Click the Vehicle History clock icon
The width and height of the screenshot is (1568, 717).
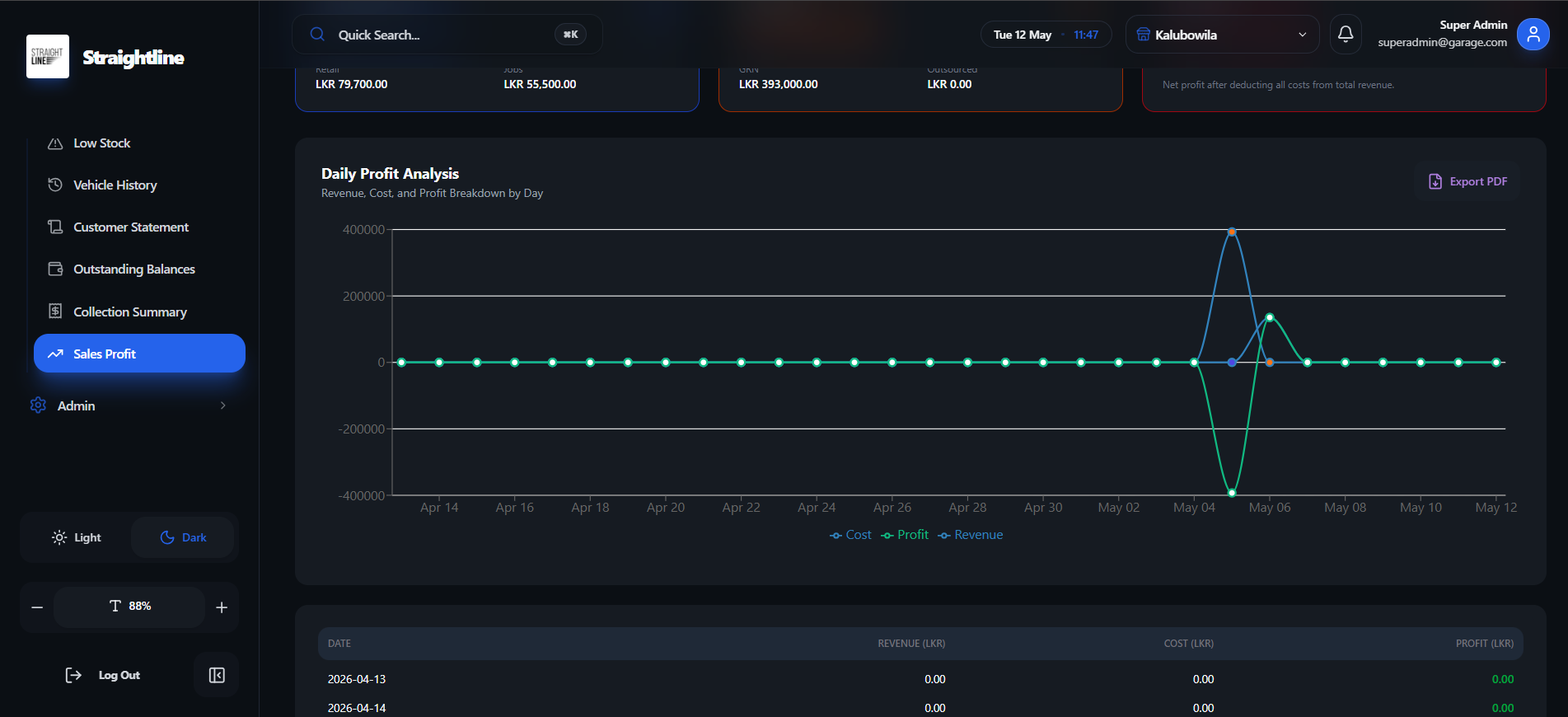click(55, 185)
